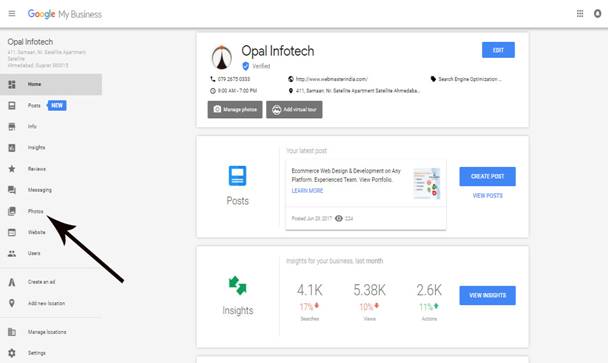Open the webmasterindia.com website link
This screenshot has width=608, height=363.
(332, 79)
